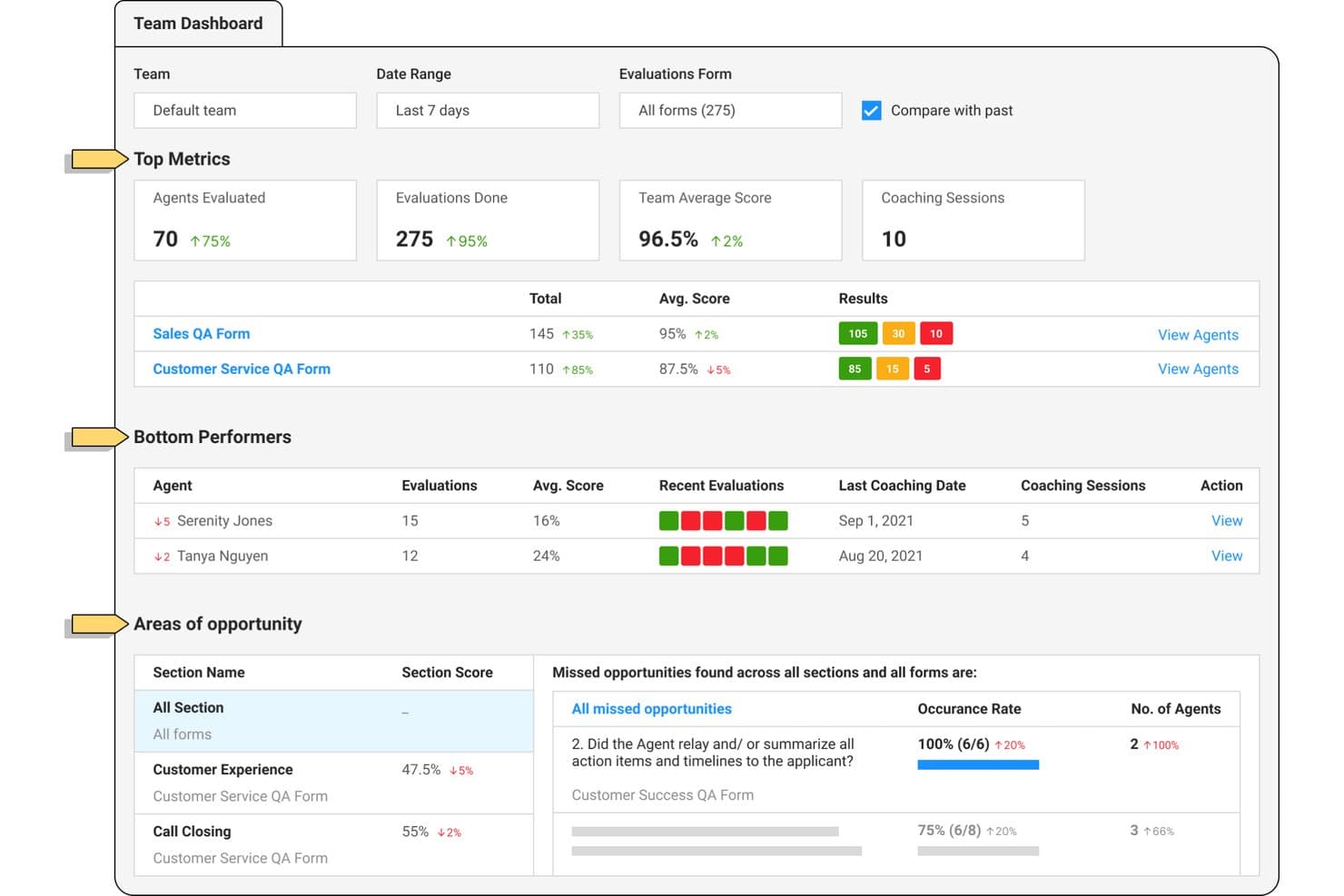Open the Team Dashboard tab
The width and height of the screenshot is (1344, 896).
pyautogui.click(x=198, y=24)
